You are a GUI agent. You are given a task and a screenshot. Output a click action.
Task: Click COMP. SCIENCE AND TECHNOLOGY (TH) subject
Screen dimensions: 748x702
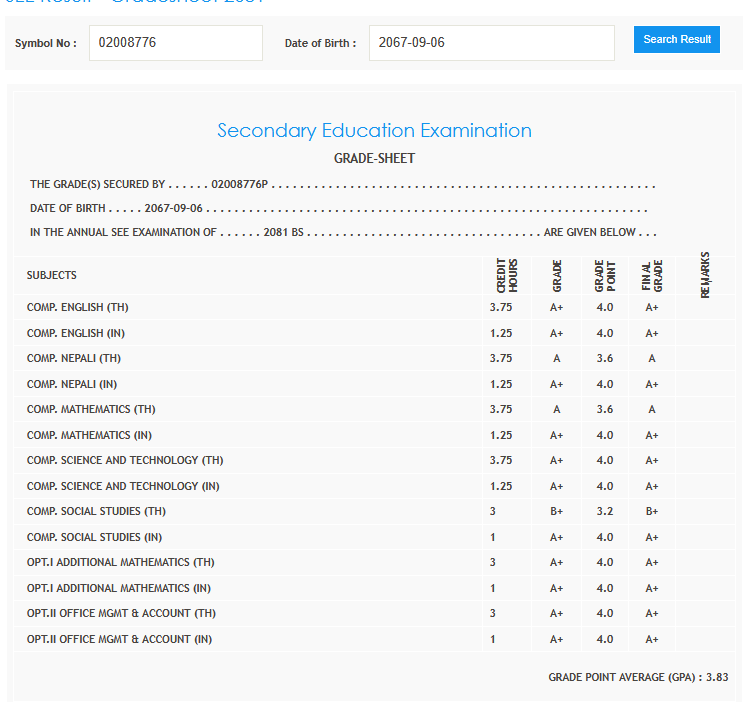[125, 461]
